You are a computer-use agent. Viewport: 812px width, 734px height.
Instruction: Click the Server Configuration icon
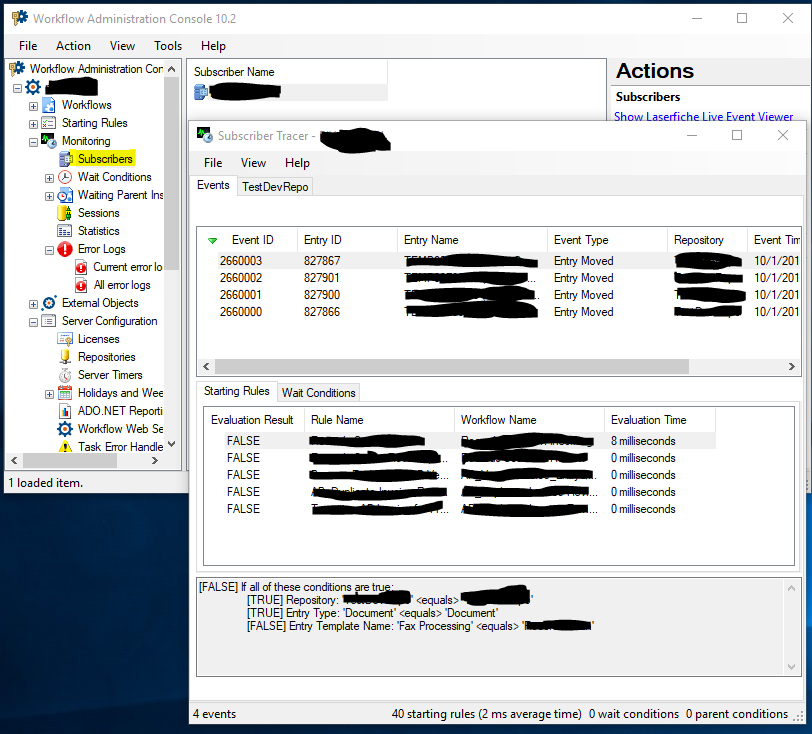click(x=49, y=321)
